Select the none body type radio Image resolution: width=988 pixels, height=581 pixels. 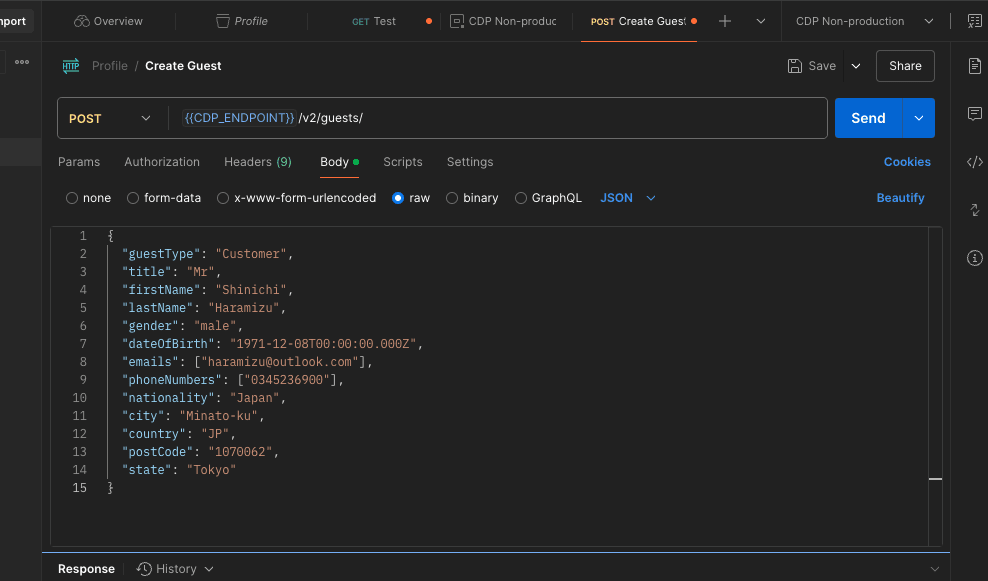72,198
